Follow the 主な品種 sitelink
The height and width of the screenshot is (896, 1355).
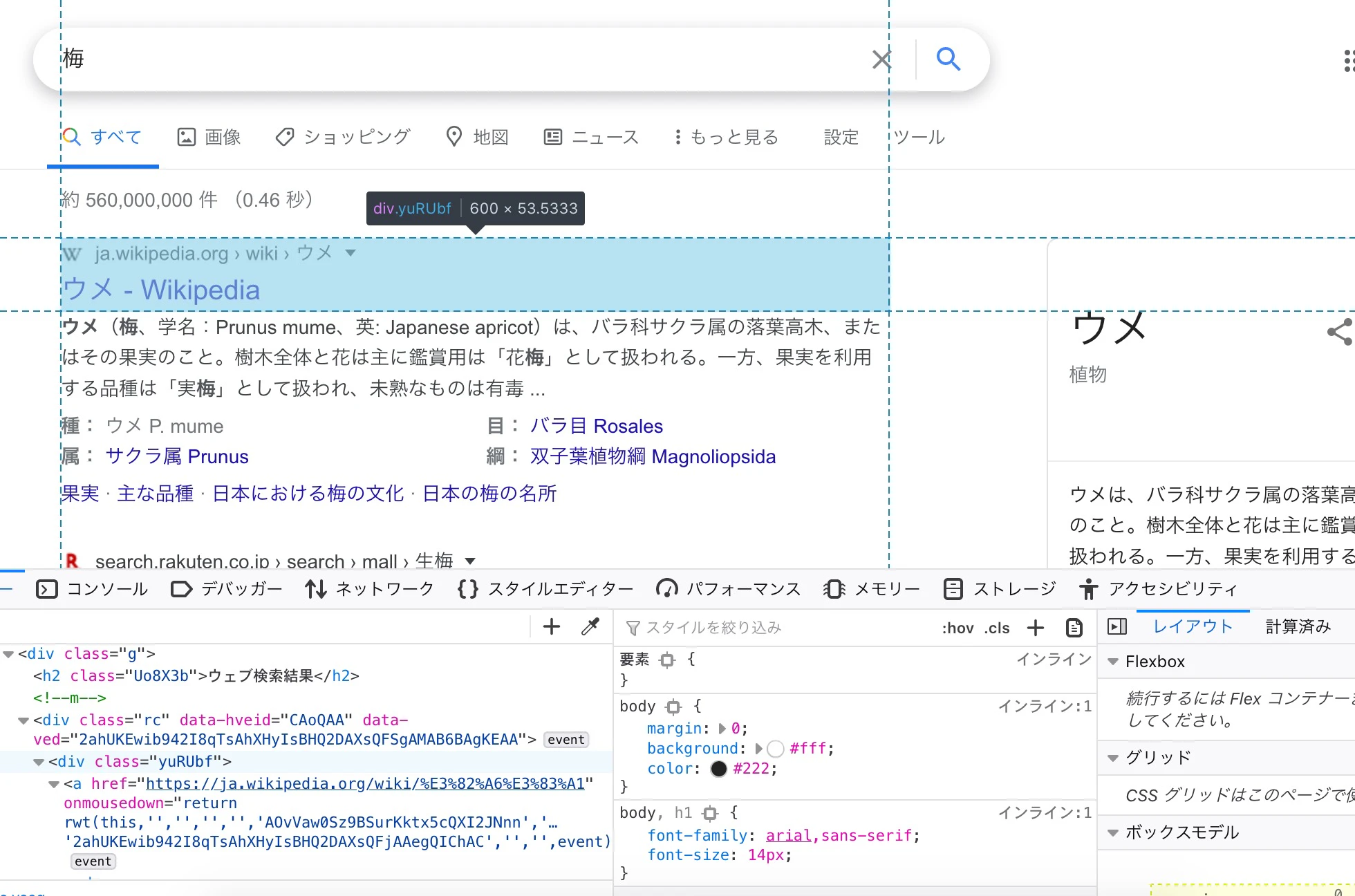(x=156, y=494)
